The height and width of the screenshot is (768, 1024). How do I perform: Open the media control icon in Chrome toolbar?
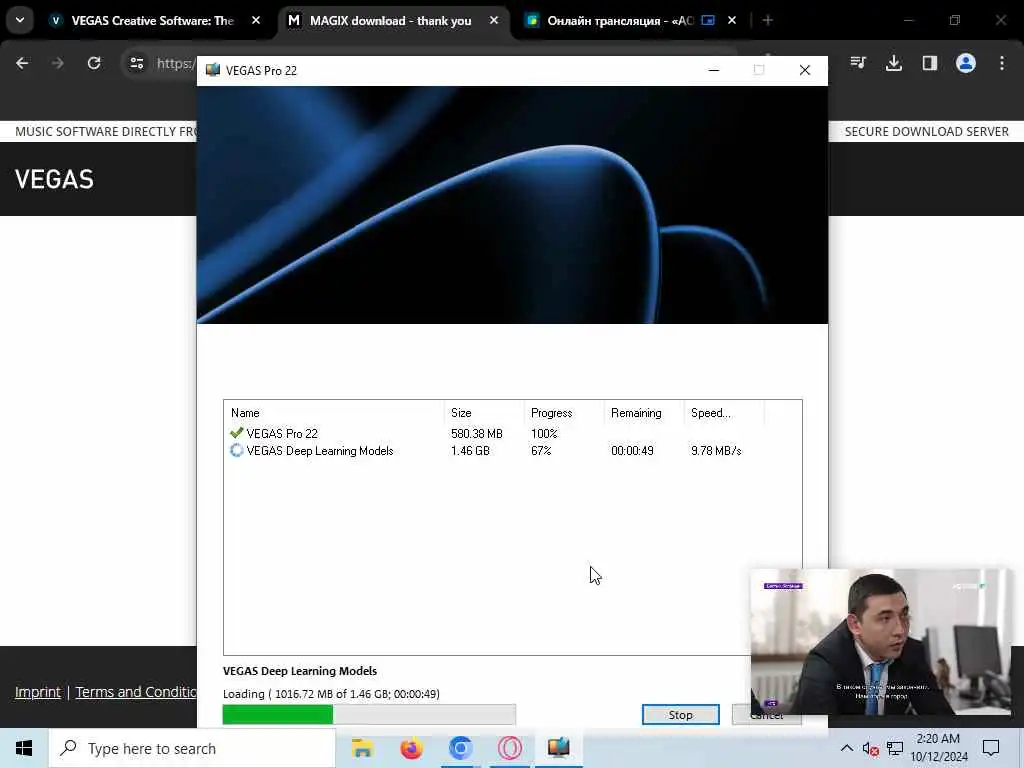point(858,63)
